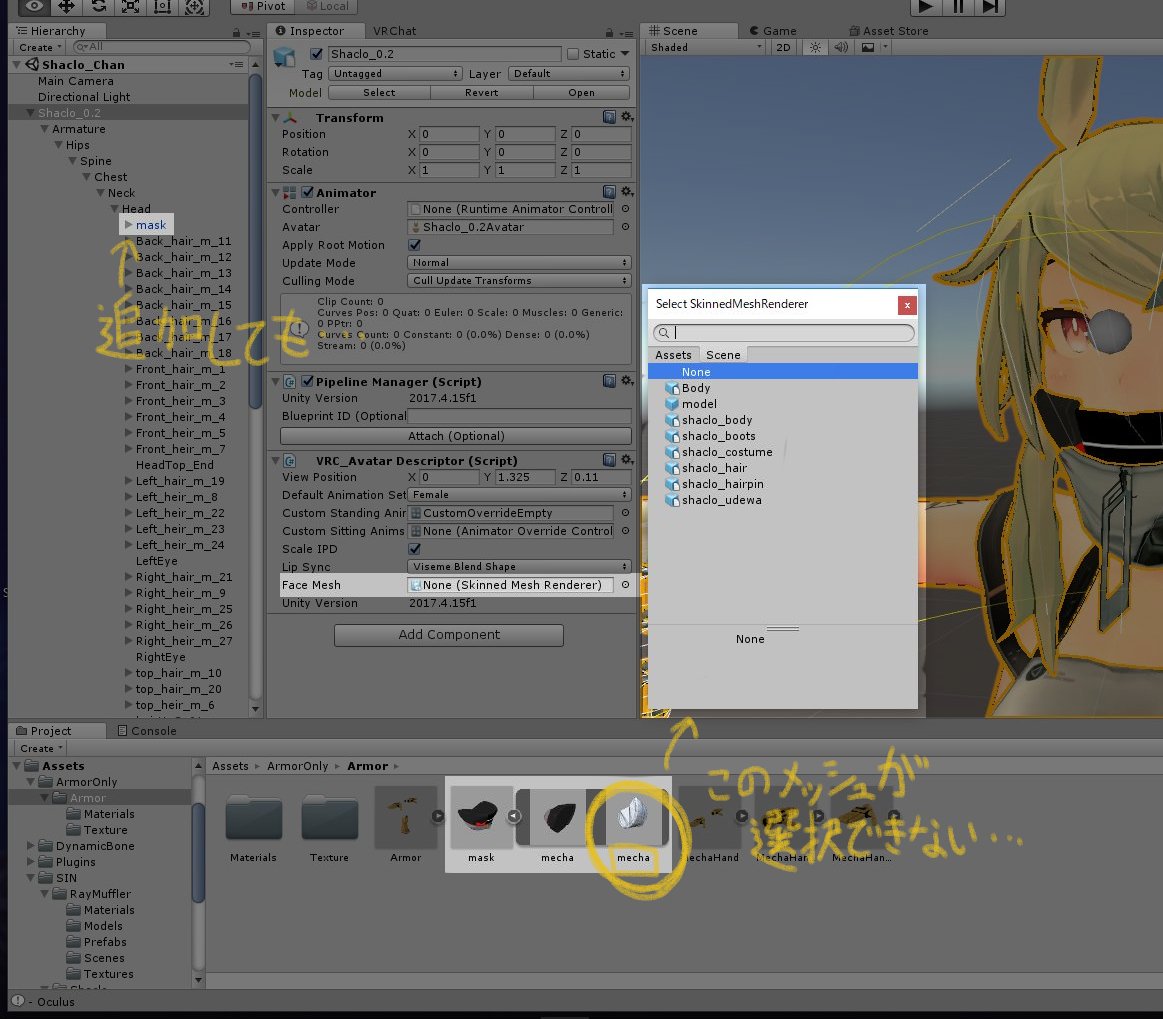Open Controller object picker circle
The image size is (1163, 1019).
click(625, 209)
